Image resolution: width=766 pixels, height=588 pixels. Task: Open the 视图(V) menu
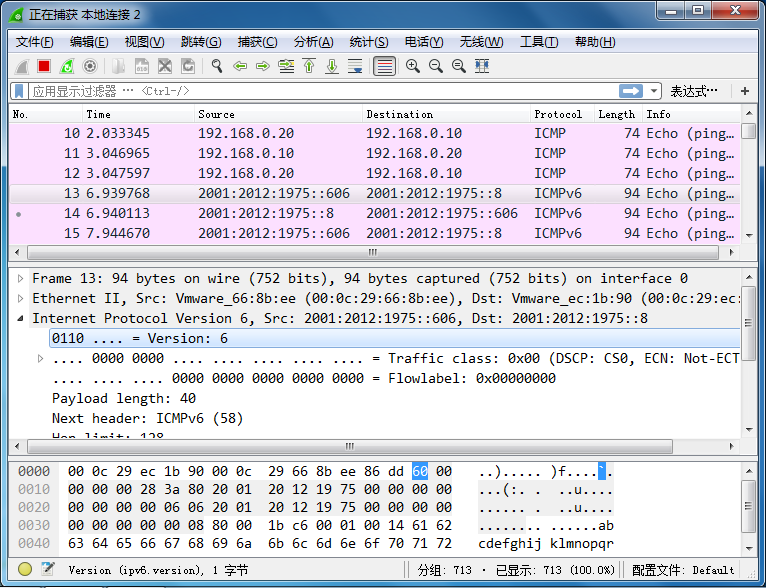(145, 42)
